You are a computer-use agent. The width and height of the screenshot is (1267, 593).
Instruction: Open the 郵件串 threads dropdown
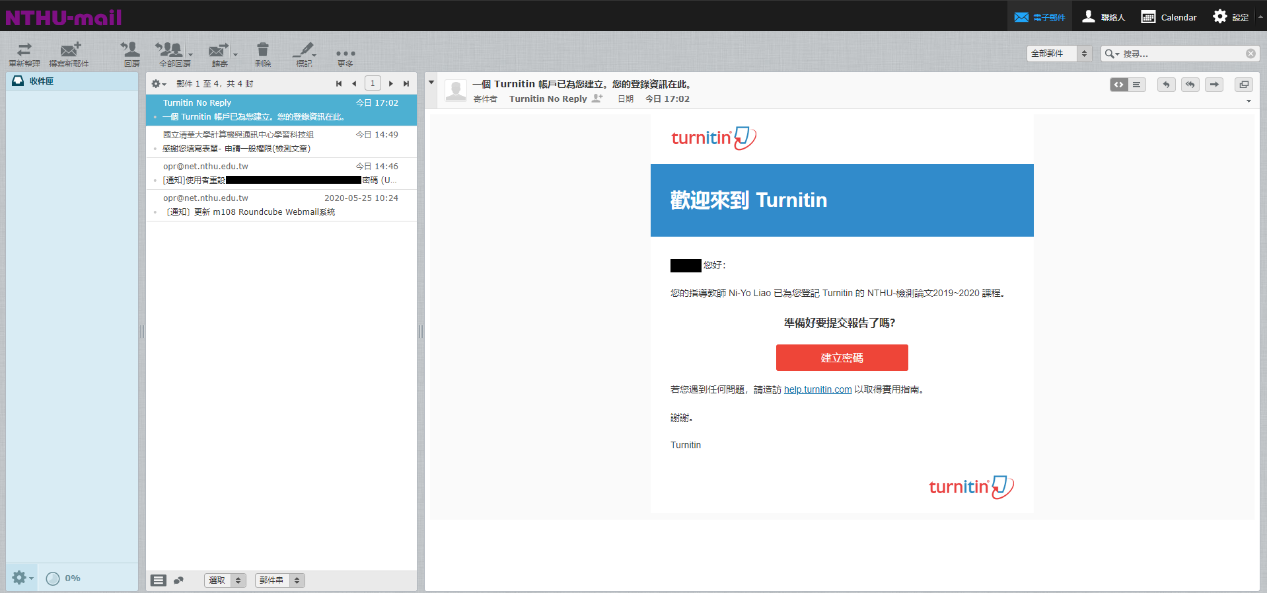tap(281, 580)
